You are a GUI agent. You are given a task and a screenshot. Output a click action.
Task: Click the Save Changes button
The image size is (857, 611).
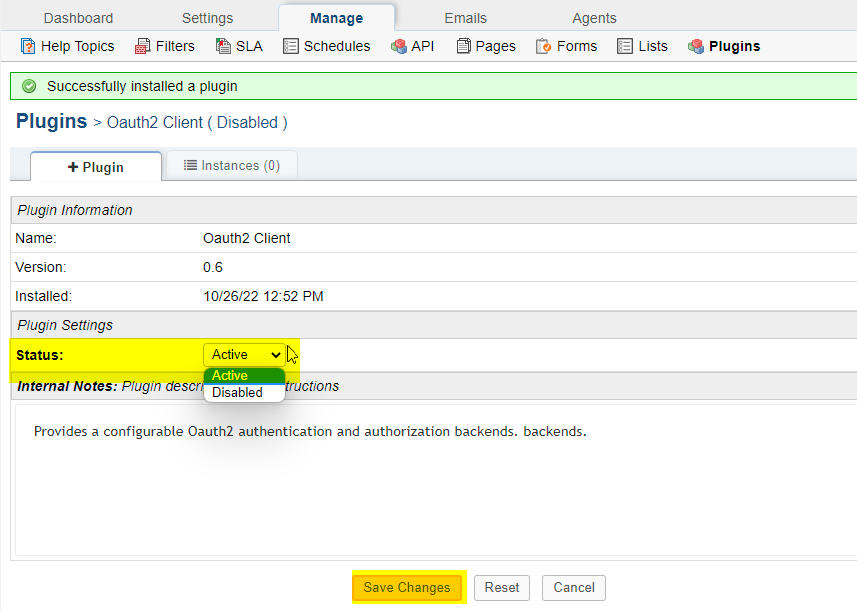click(407, 588)
